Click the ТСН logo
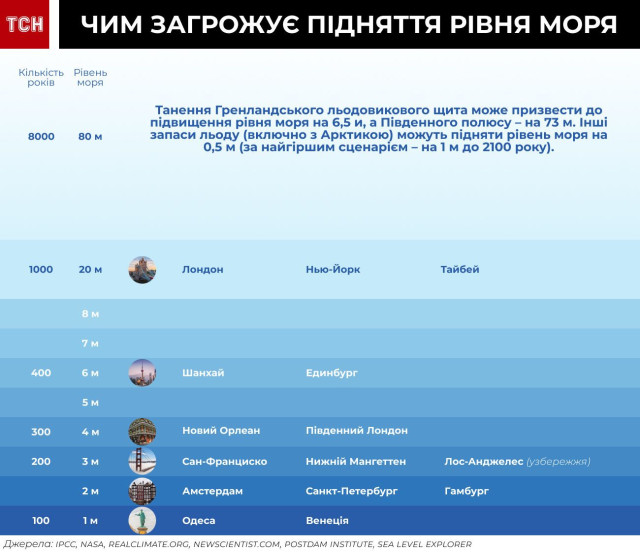The image size is (640, 553). 25,25
